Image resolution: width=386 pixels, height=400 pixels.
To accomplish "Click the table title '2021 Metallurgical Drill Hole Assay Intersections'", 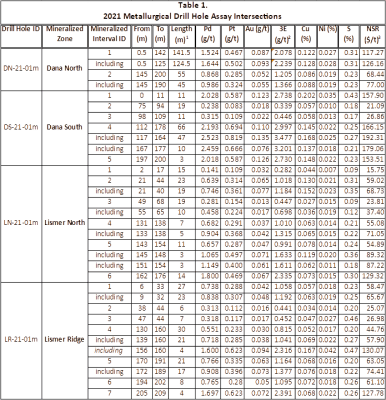I will (192, 16).
